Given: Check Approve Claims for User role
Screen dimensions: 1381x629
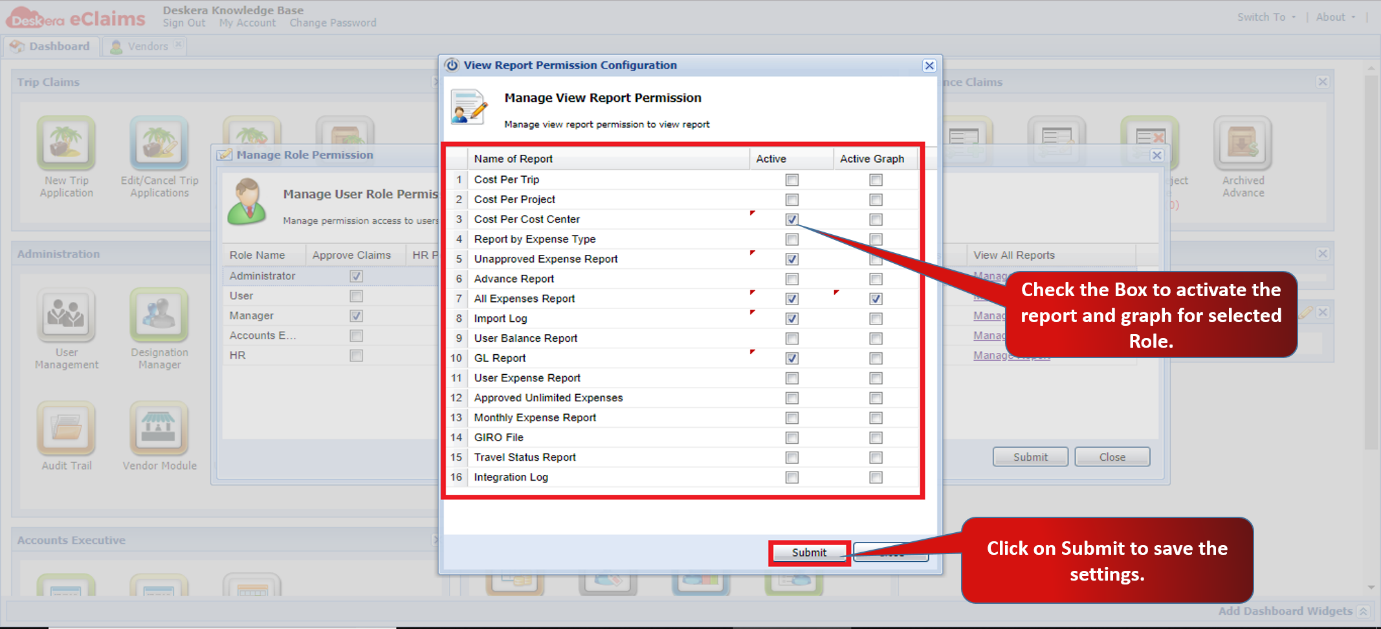Looking at the screenshot, I should pos(356,296).
